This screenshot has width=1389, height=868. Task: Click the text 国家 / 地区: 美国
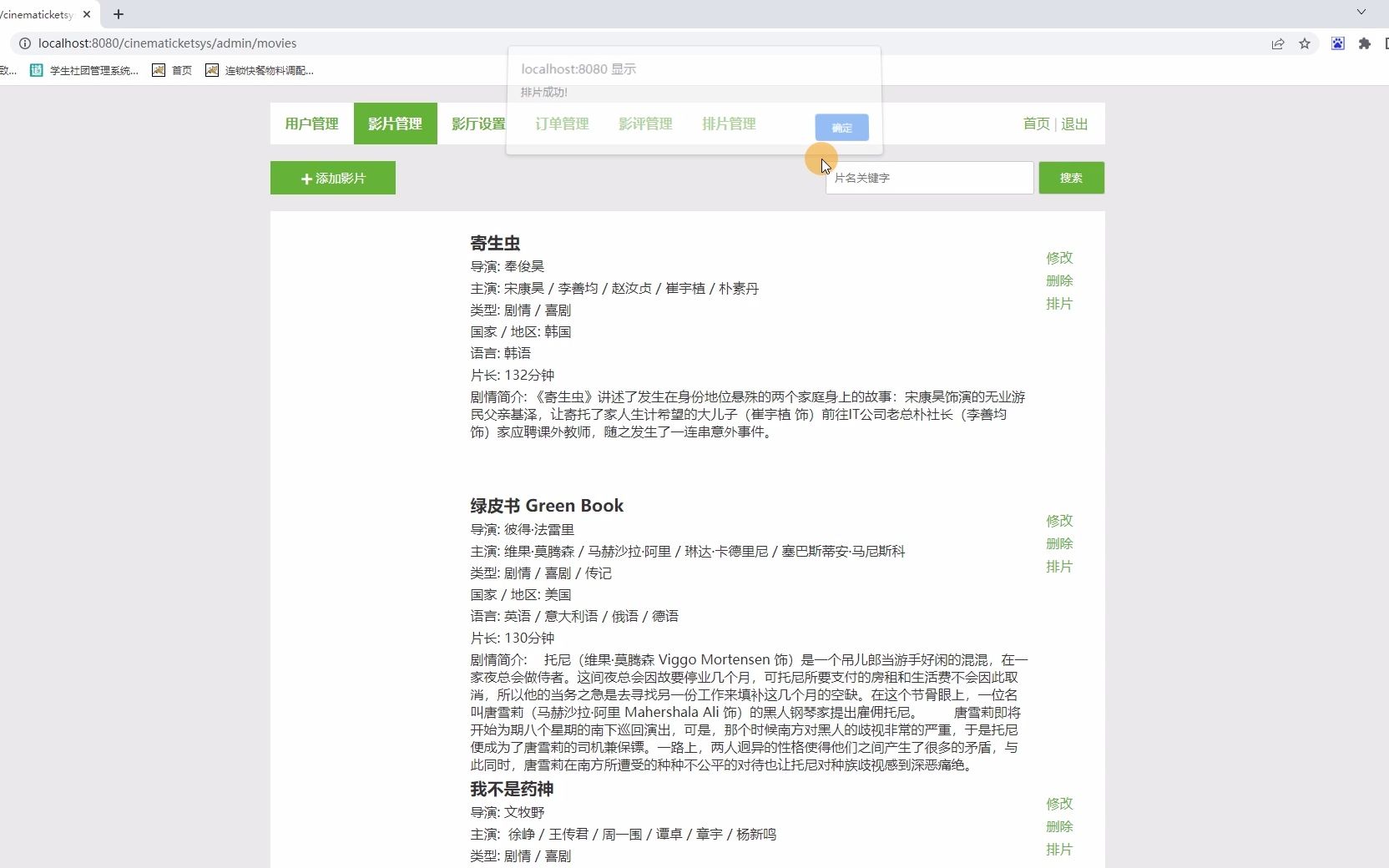[x=521, y=594]
